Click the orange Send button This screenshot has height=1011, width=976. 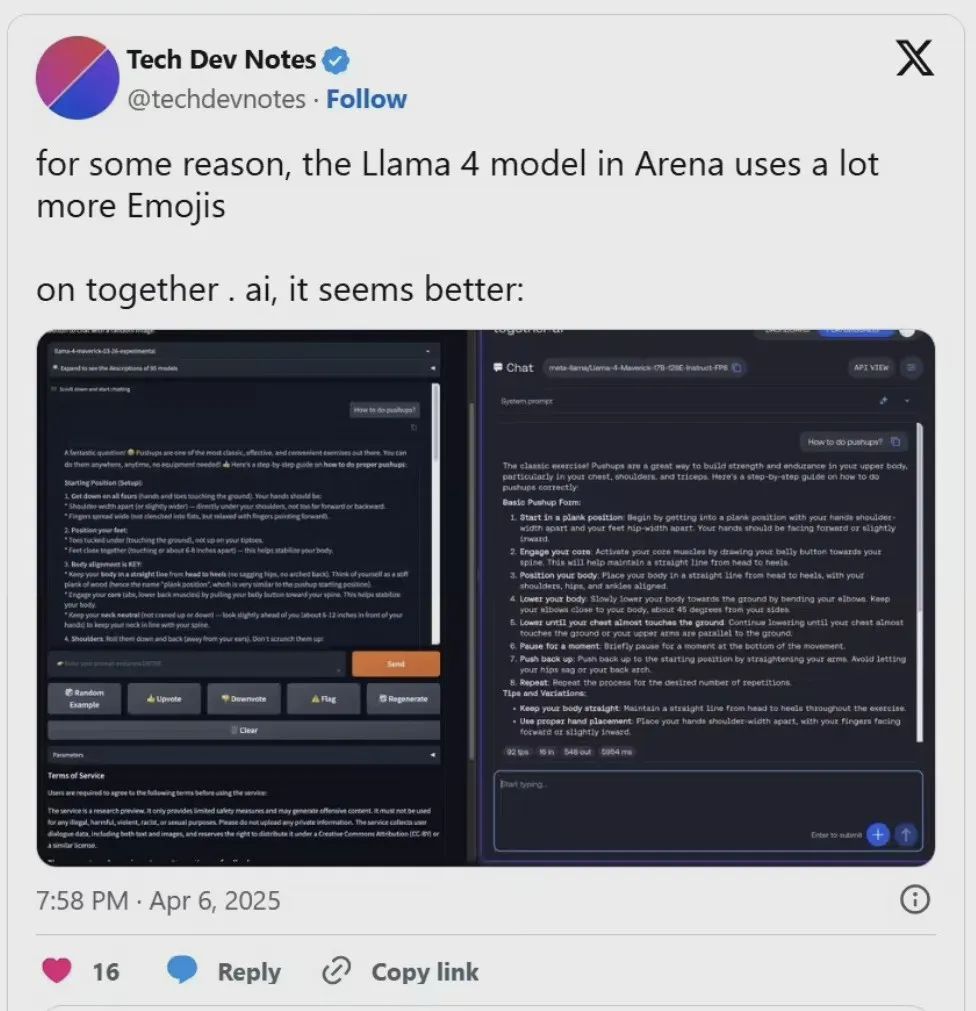[396, 663]
